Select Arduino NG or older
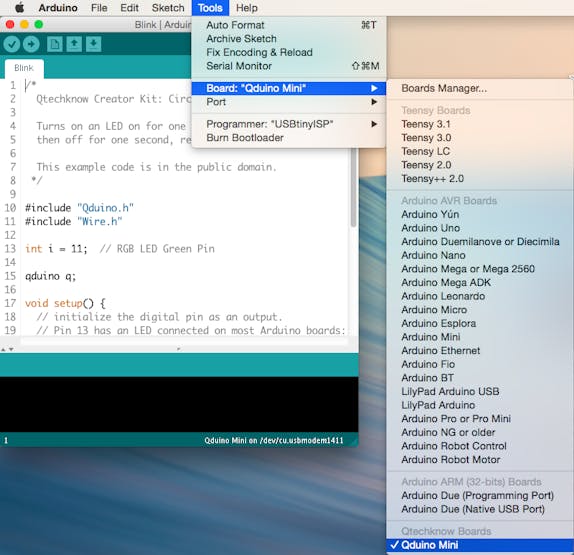Image resolution: width=574 pixels, height=555 pixels. click(480, 432)
